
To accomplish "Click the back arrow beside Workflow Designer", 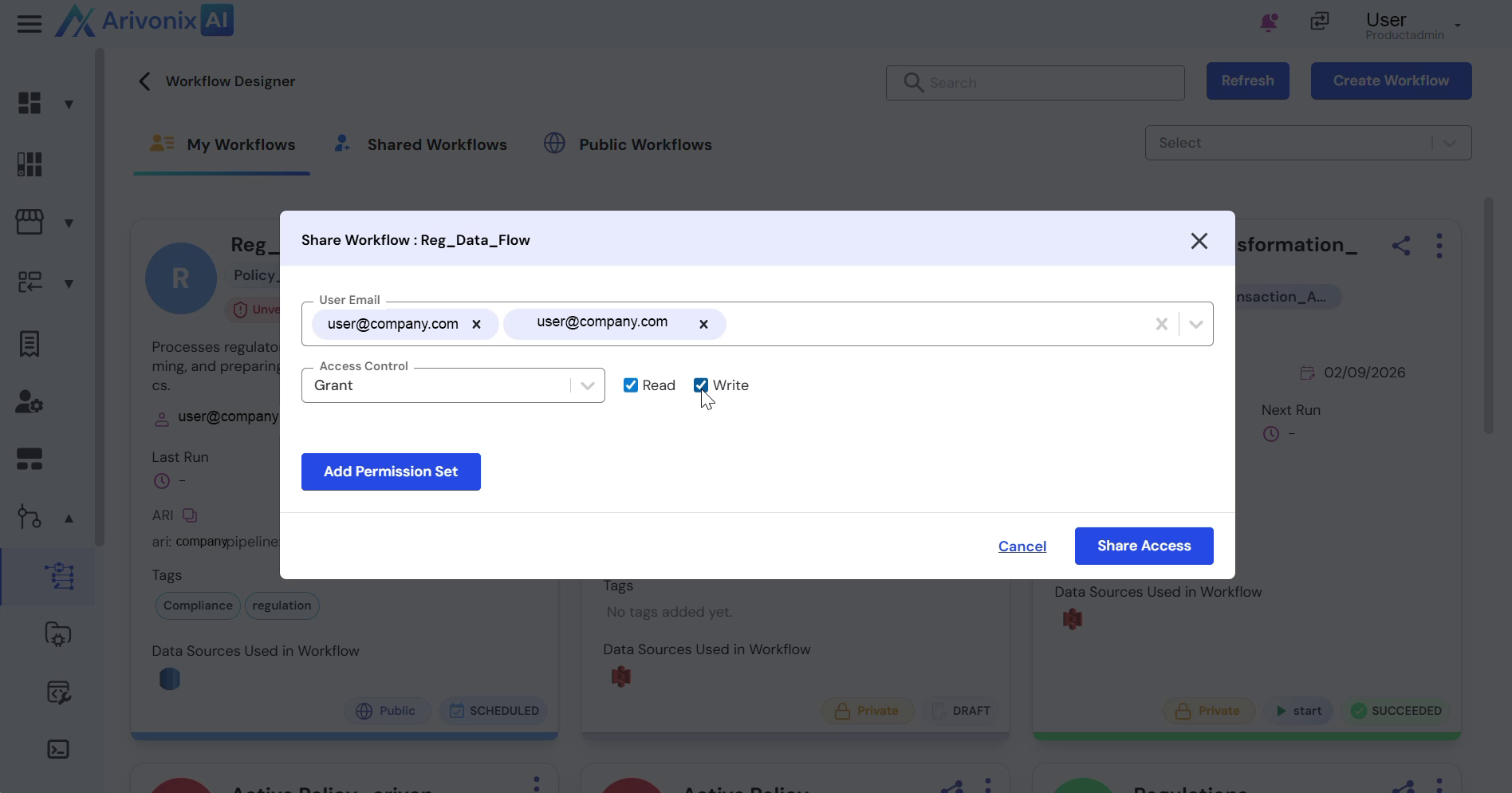I will click(x=144, y=81).
